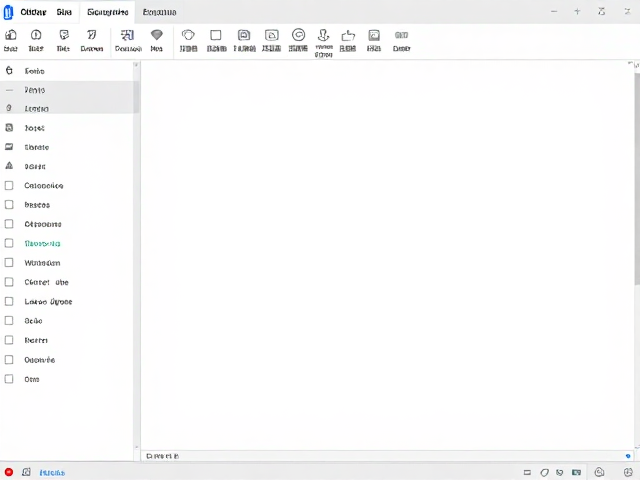Click the blue link text in the status bar
Viewport: 640px width, 480px height.
click(x=52, y=473)
